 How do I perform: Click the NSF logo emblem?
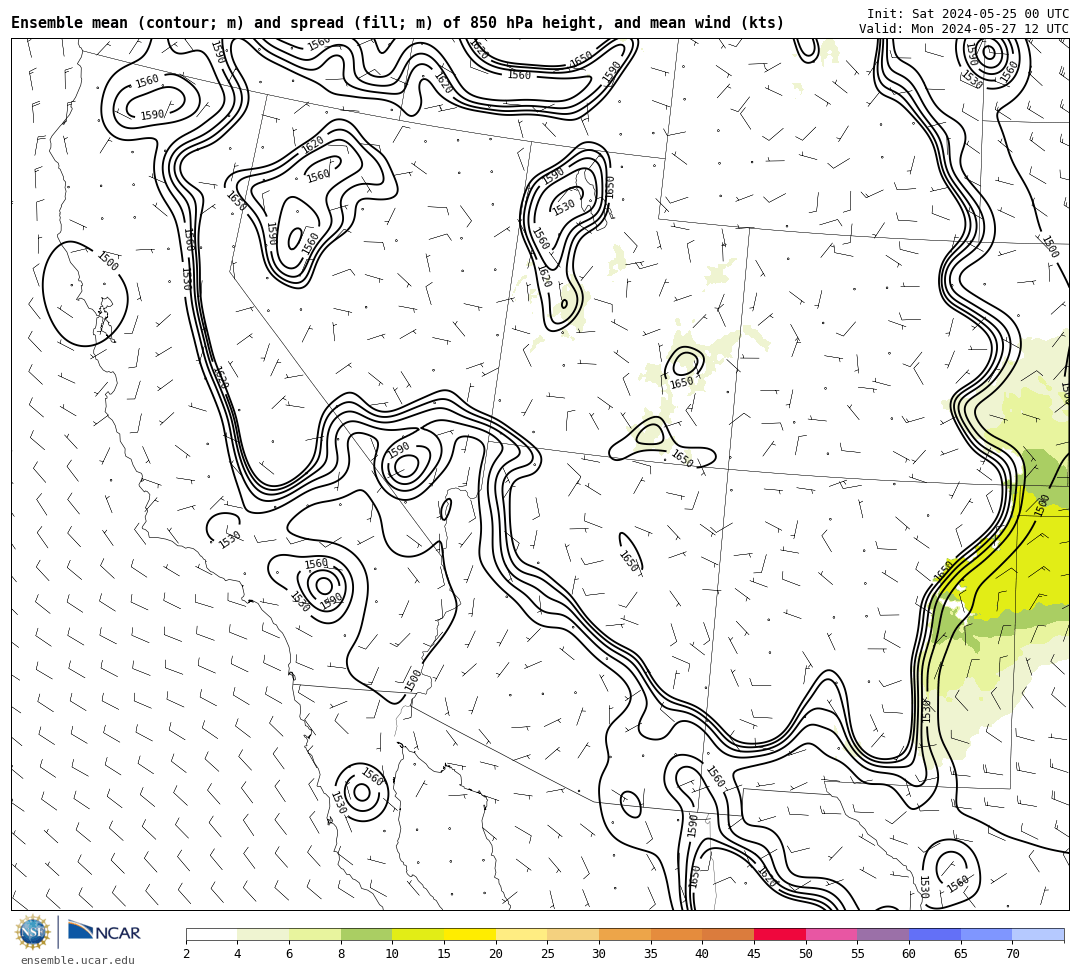tap(33, 932)
